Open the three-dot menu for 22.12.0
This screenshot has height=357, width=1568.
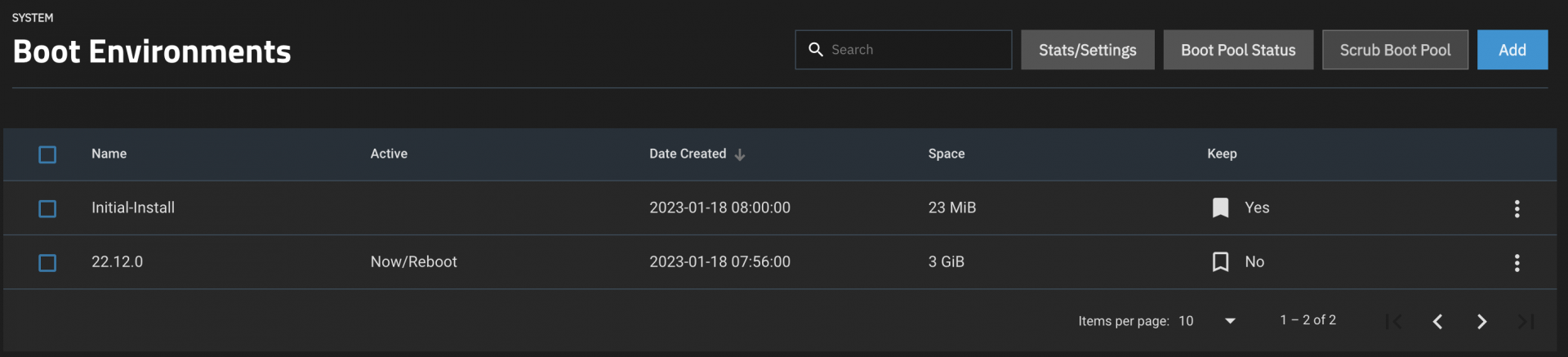pyautogui.click(x=1517, y=262)
